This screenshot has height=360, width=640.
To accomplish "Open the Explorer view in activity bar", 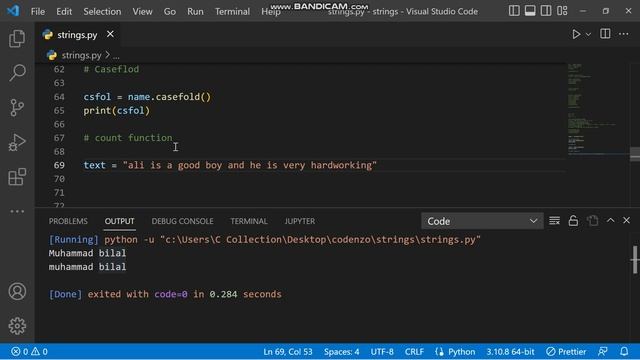I will point(17,38).
